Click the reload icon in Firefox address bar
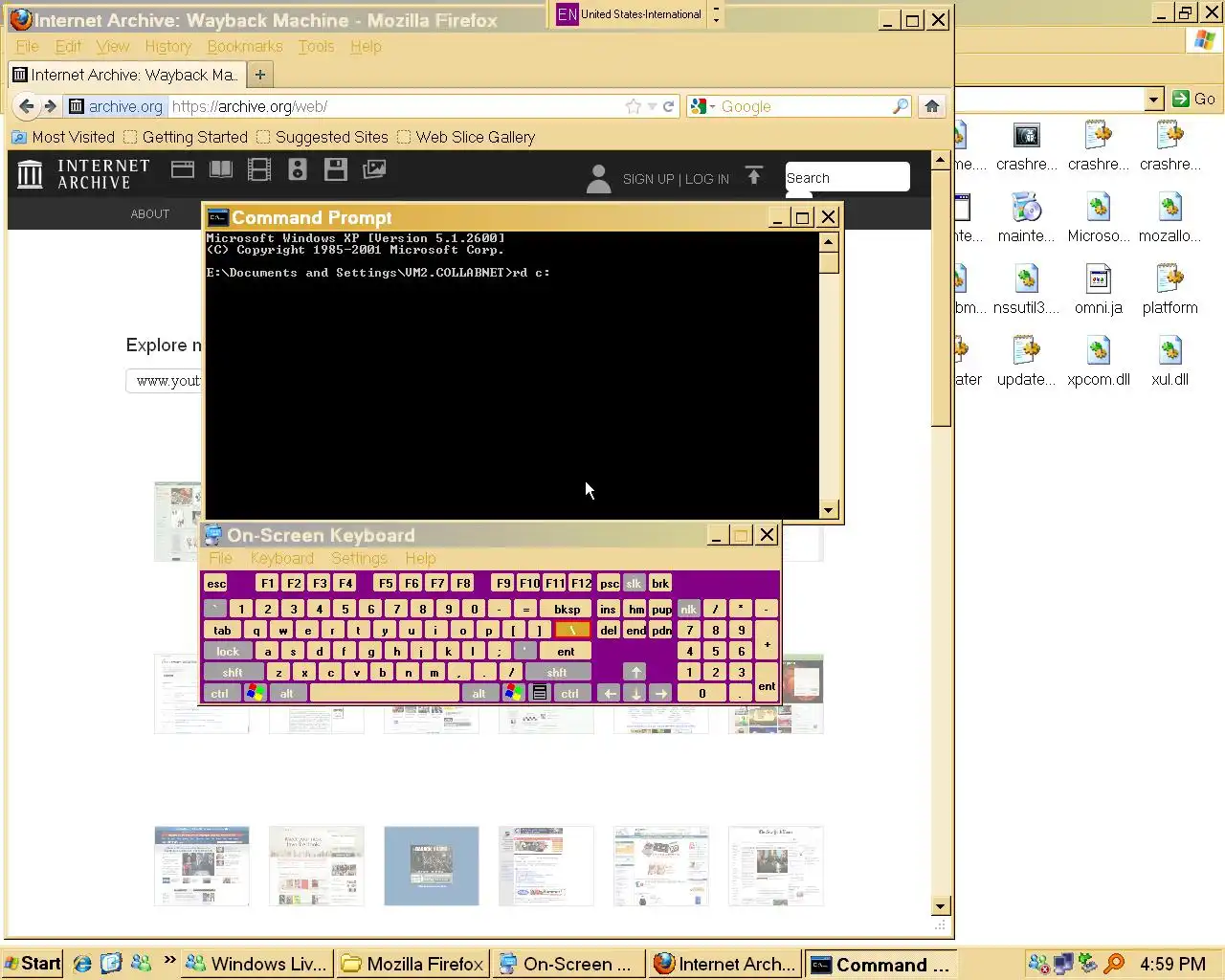 tap(669, 106)
